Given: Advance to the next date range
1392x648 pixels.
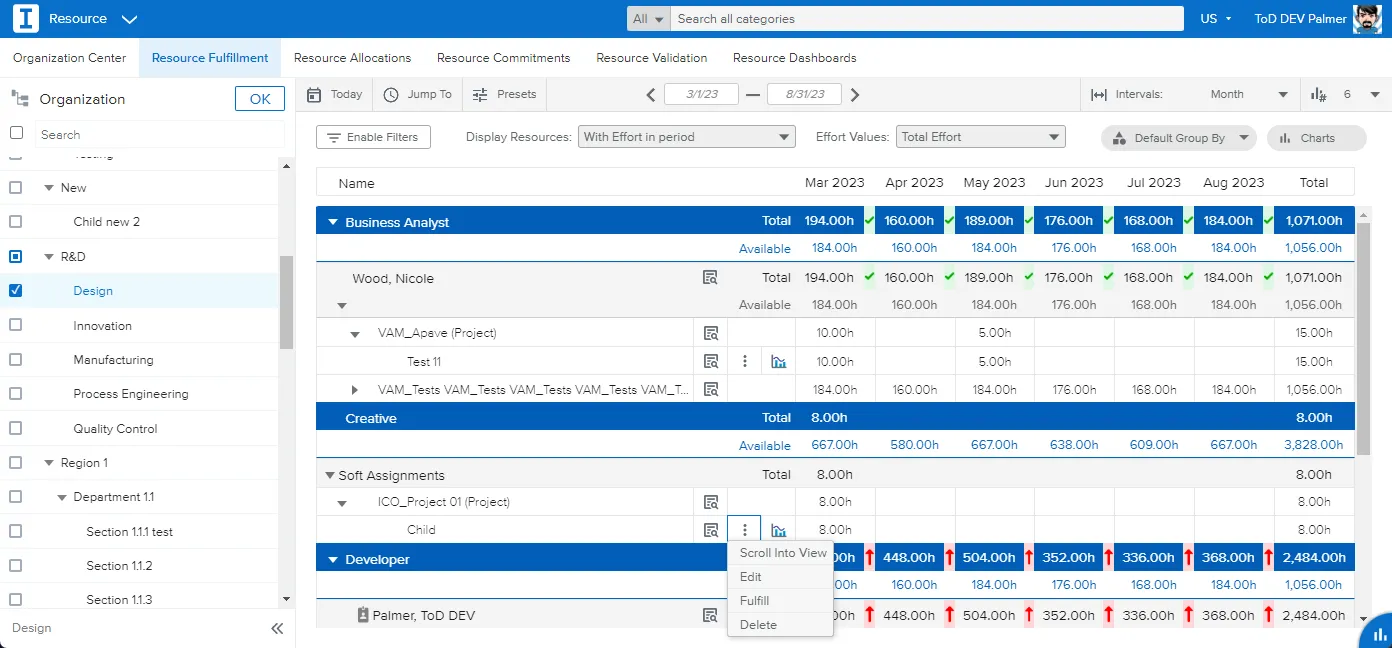Looking at the screenshot, I should (x=855, y=95).
